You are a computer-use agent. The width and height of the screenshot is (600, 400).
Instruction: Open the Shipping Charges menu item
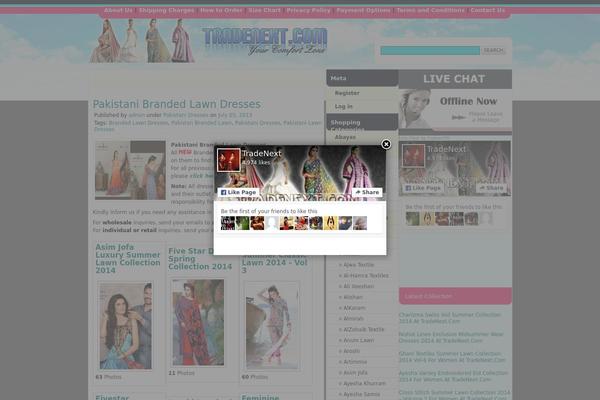point(166,10)
